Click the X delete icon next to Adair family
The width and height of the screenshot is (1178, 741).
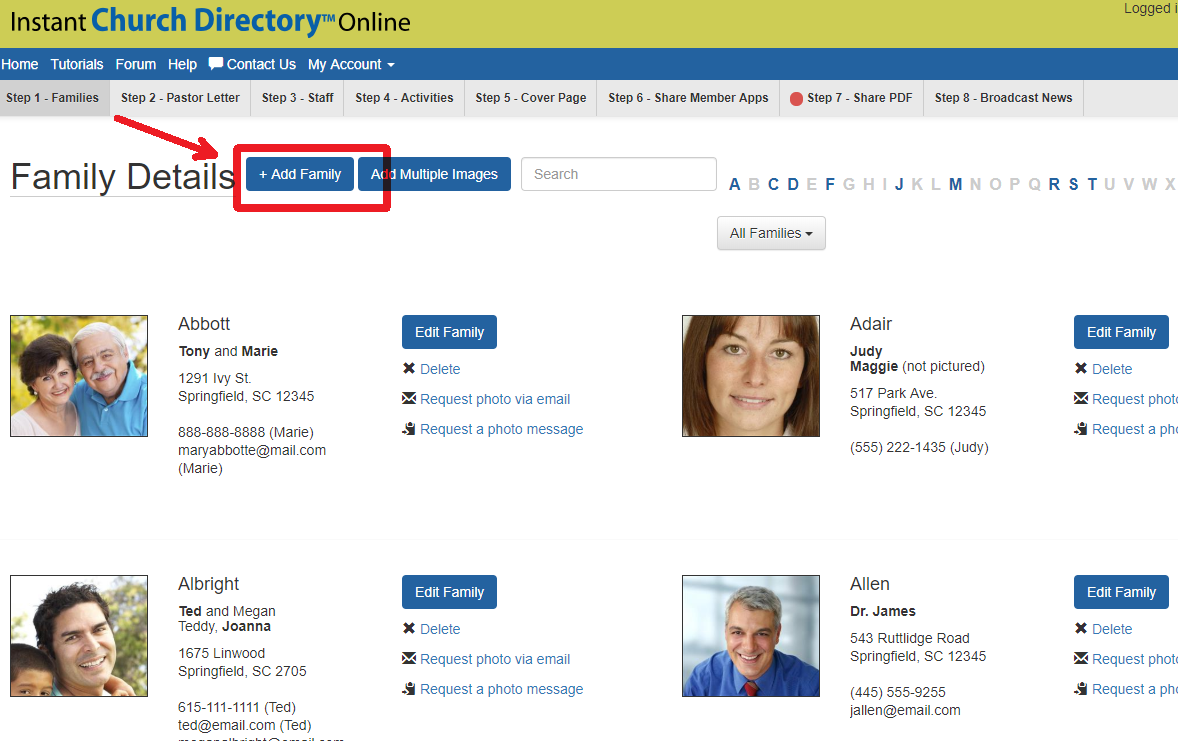click(1082, 369)
